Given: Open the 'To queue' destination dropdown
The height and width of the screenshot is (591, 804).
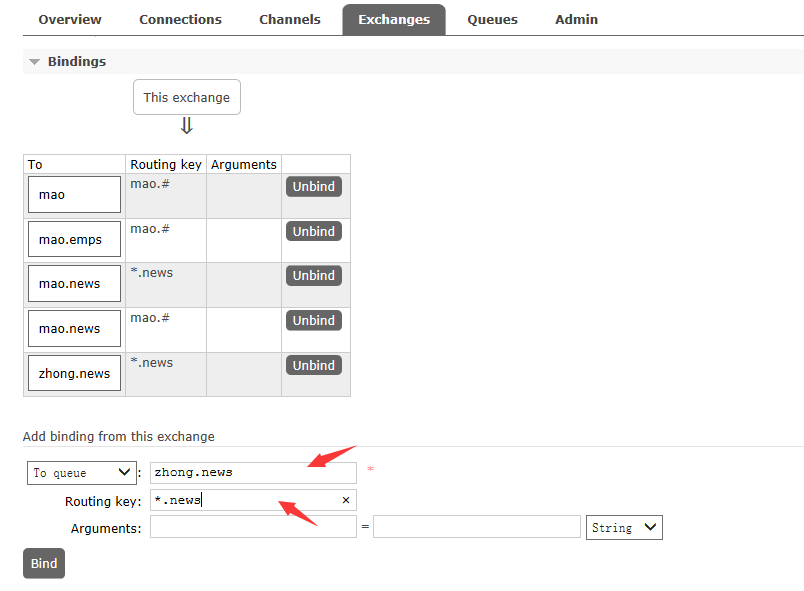Looking at the screenshot, I should tap(82, 473).
